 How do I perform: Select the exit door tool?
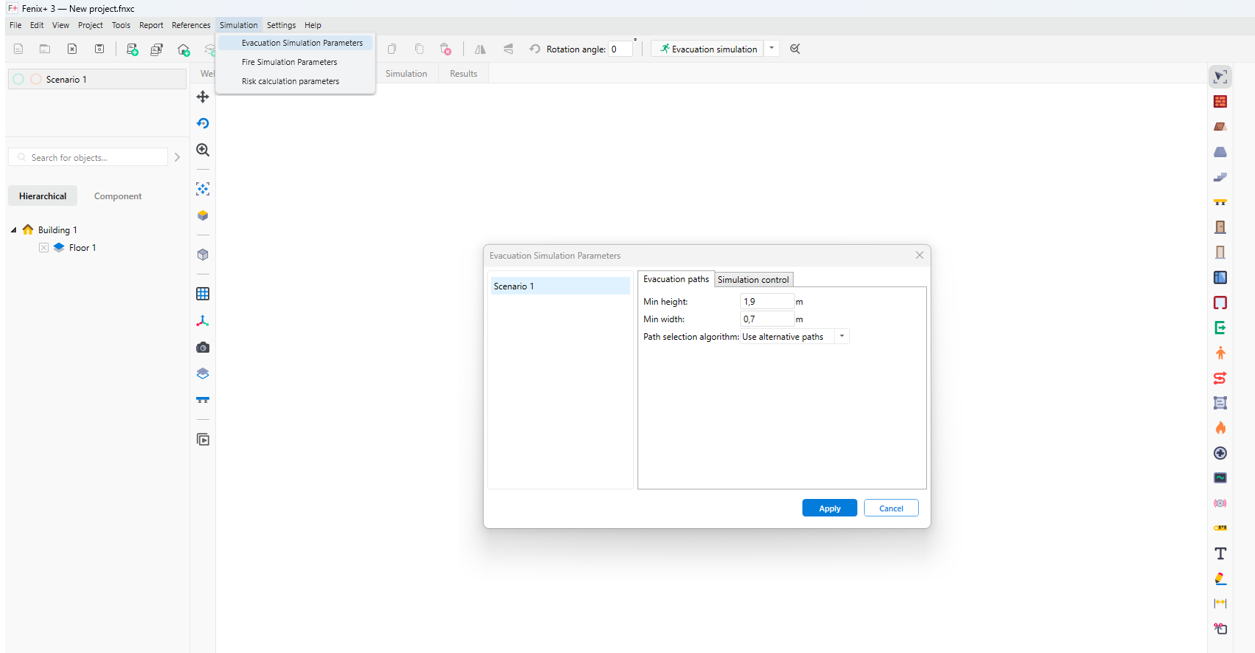pos(1220,328)
